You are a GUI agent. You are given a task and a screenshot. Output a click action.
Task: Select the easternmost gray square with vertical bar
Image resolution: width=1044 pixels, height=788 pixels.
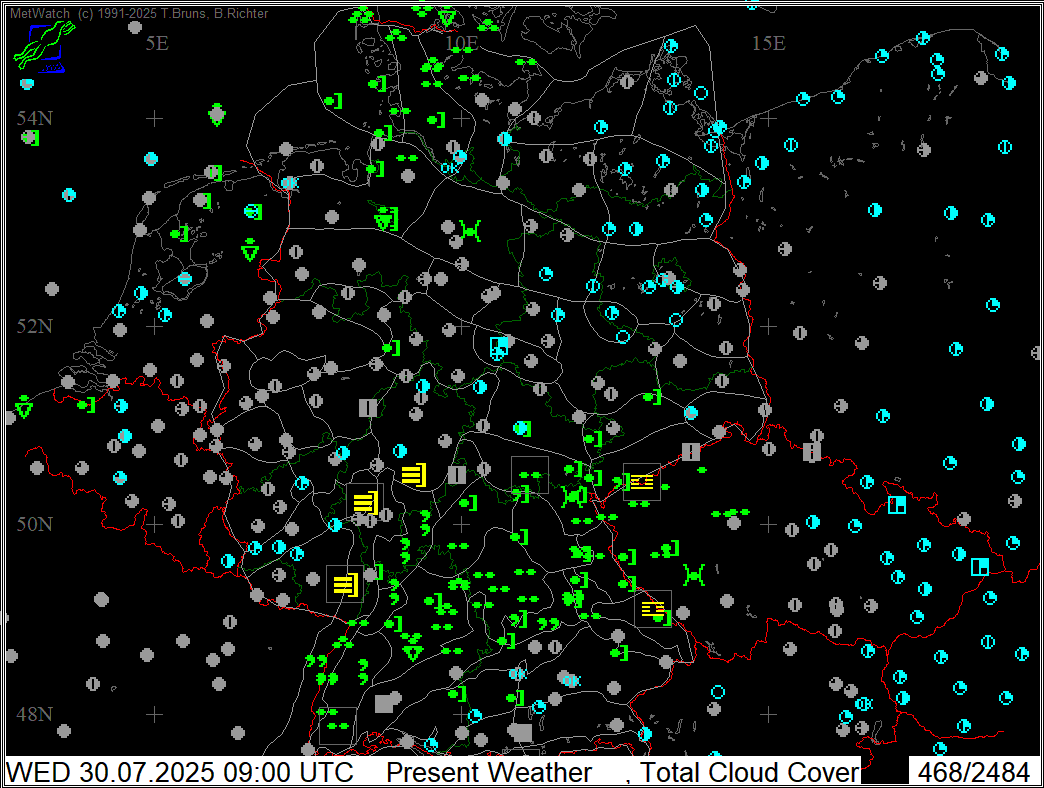(x=812, y=453)
